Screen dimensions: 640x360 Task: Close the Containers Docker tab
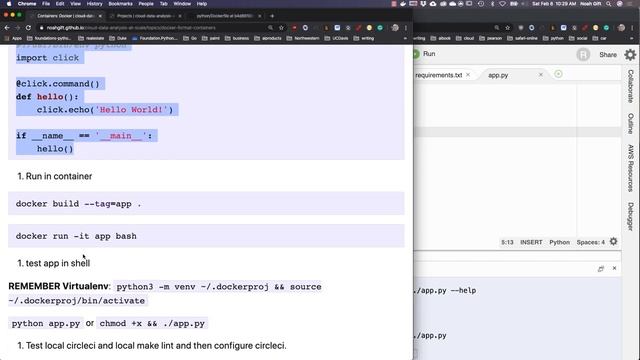[100, 16]
